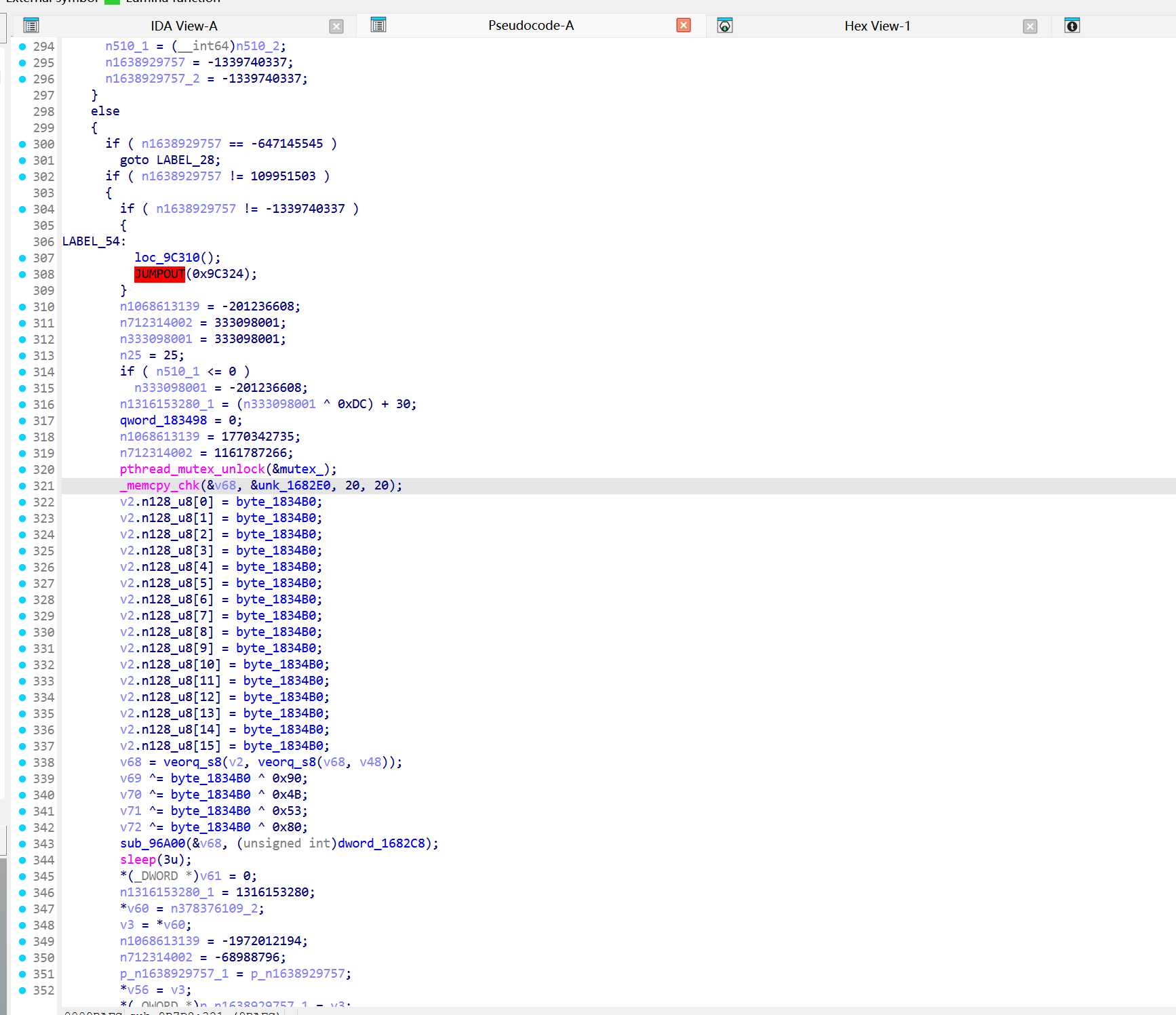
Task: Click the else keyword on line 298
Action: tap(105, 111)
